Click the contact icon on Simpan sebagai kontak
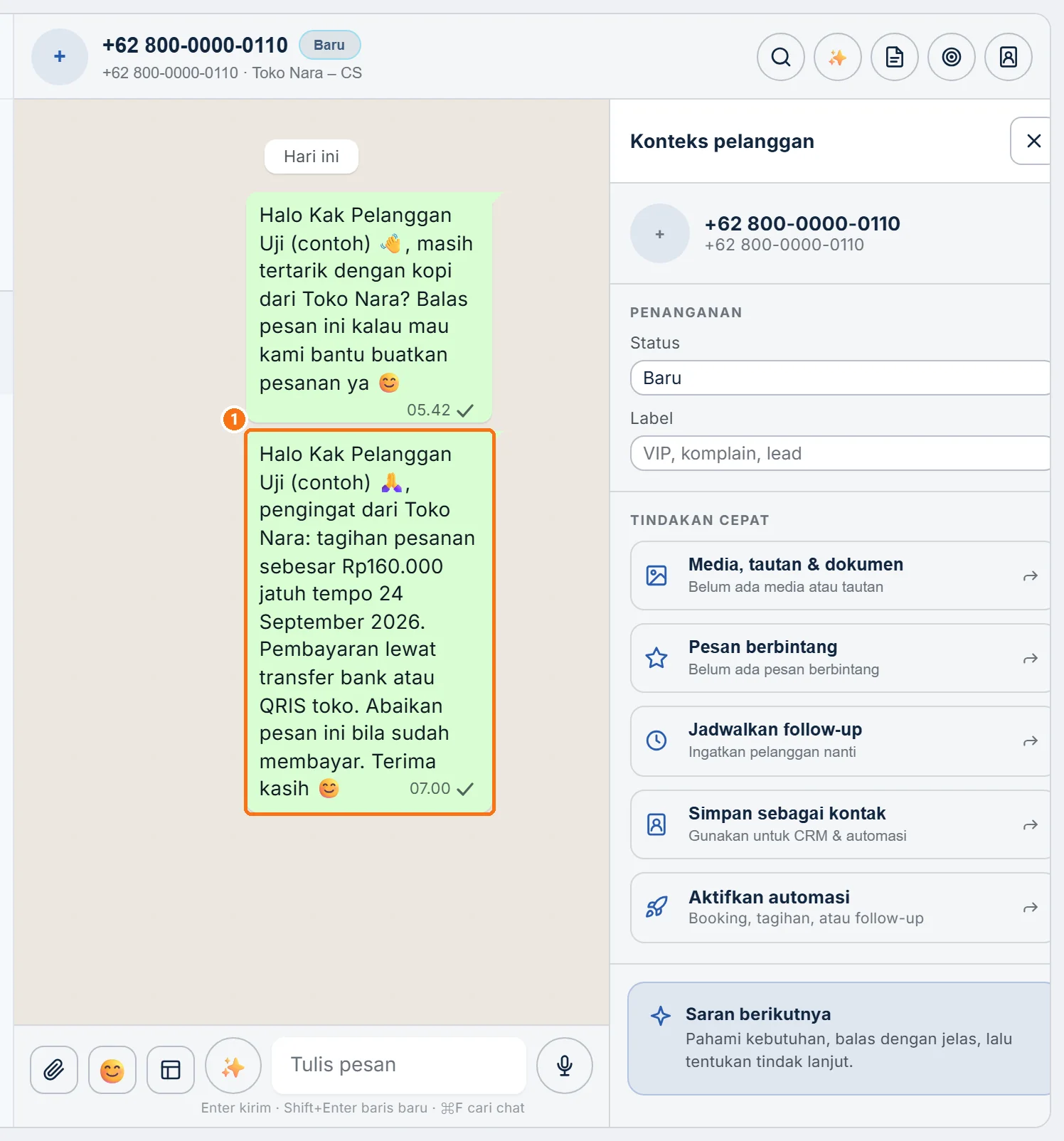Viewport: 1064px width, 1141px height. 656,824
